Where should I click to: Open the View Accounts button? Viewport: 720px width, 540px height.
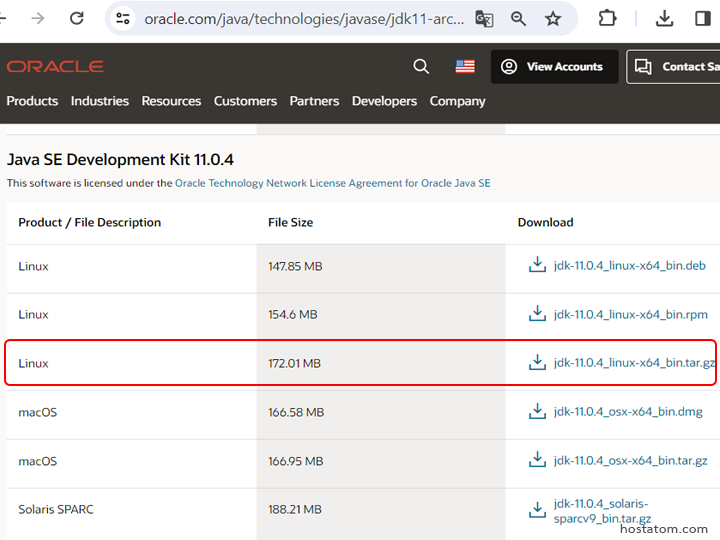click(552, 67)
